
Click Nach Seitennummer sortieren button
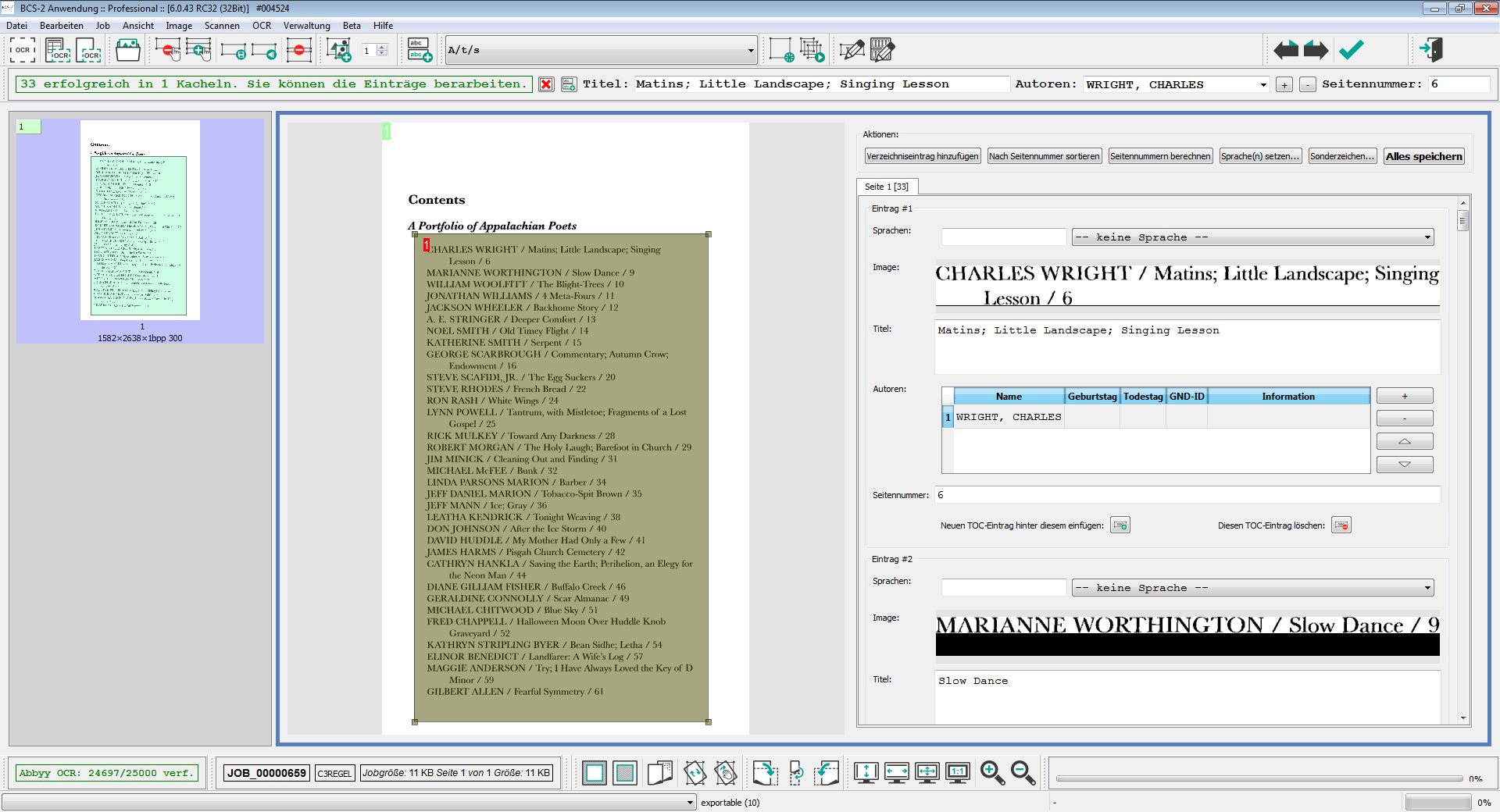[x=1044, y=156]
